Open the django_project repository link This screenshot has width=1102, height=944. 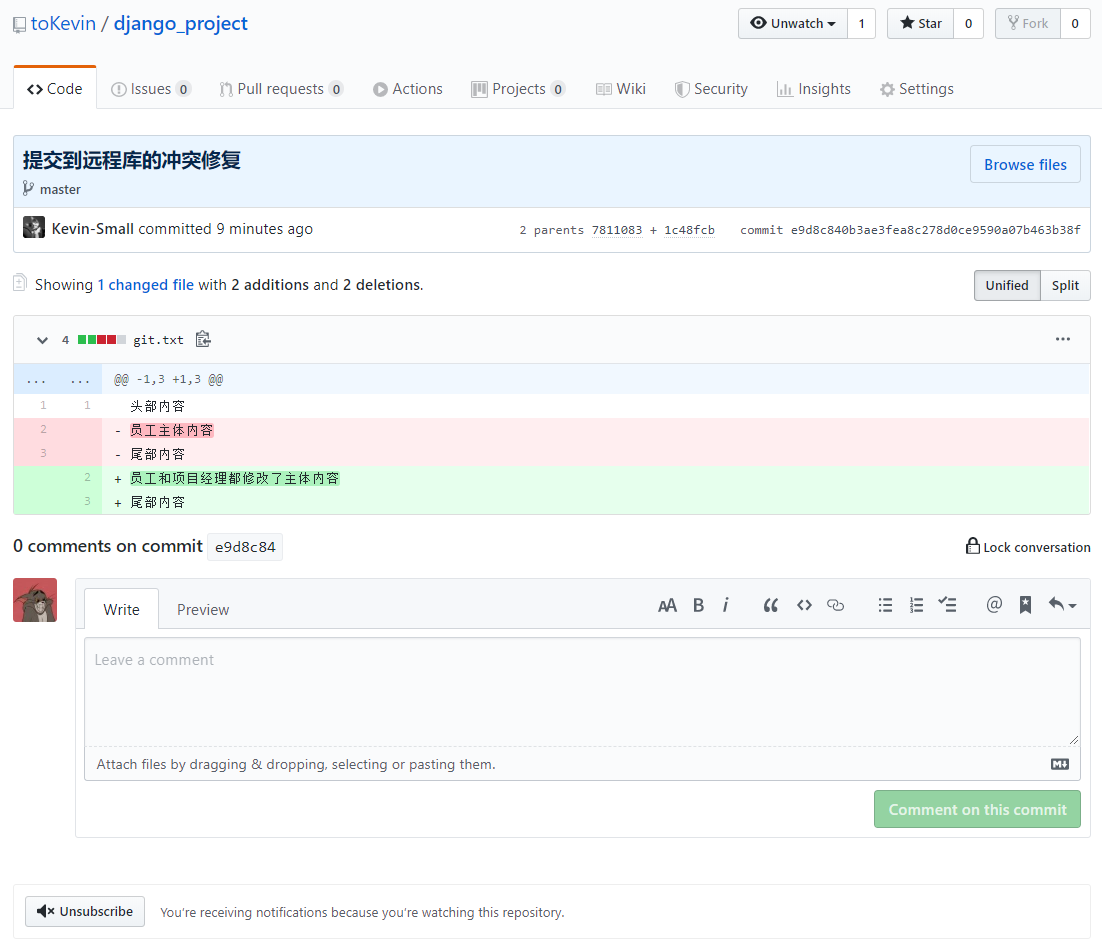(x=181, y=23)
